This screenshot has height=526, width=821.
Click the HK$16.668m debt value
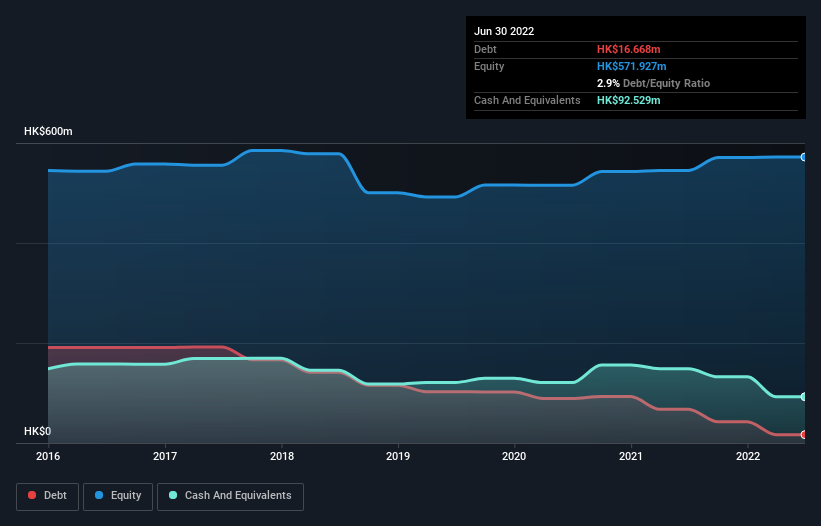(628, 49)
